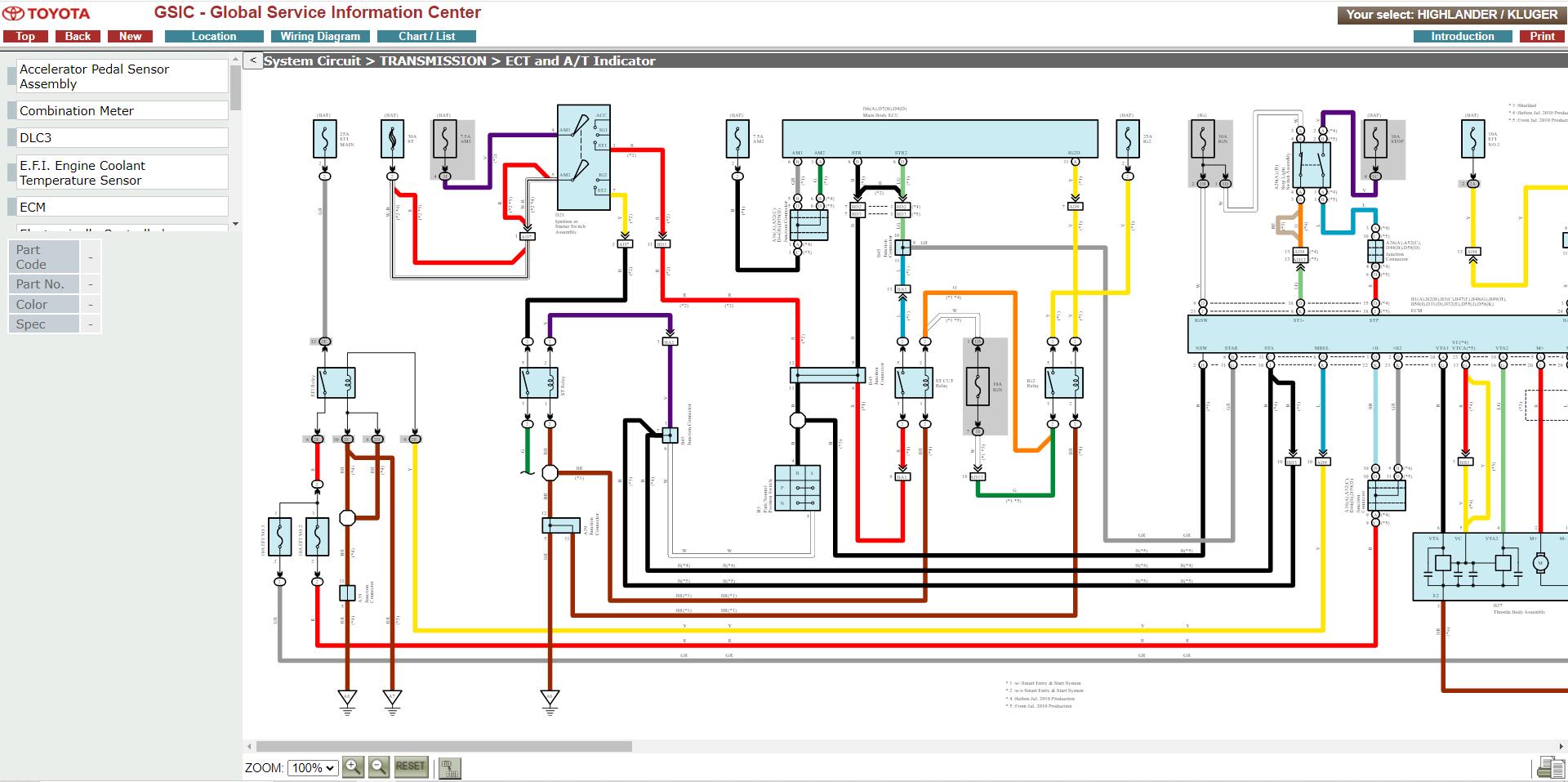Click the component list scrollbar thumb
Viewport: 1568px width, 782px height.
(x=236, y=87)
